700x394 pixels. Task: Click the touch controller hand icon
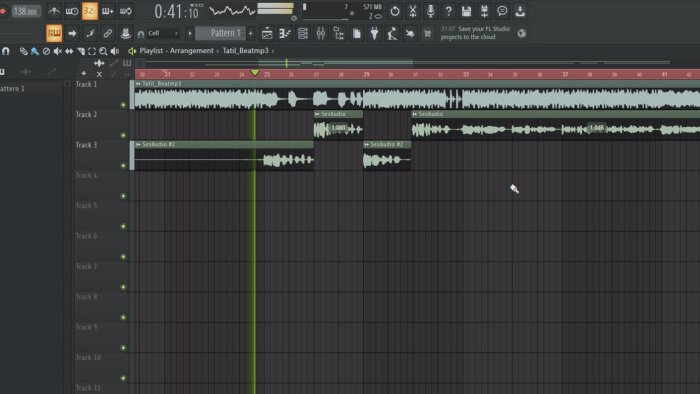tap(410, 33)
